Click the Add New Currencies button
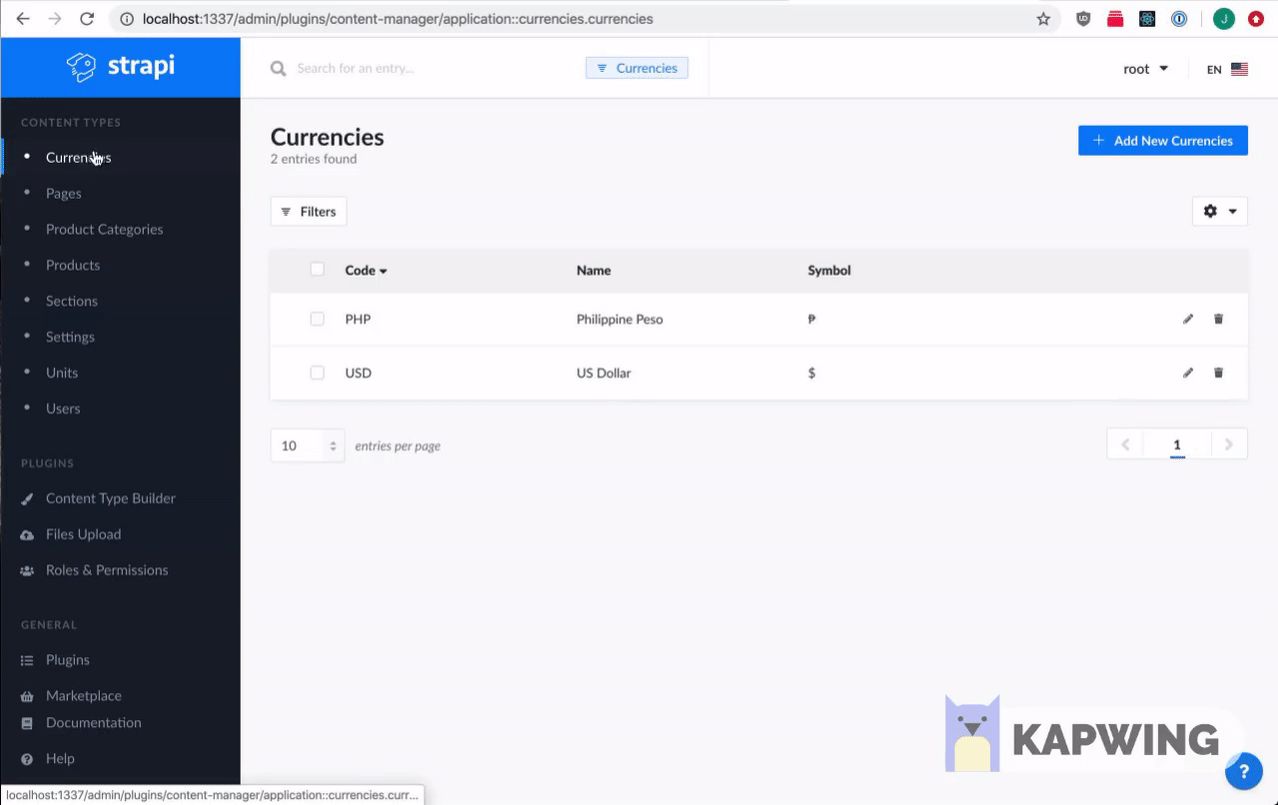This screenshot has width=1278, height=805. [x=1162, y=140]
